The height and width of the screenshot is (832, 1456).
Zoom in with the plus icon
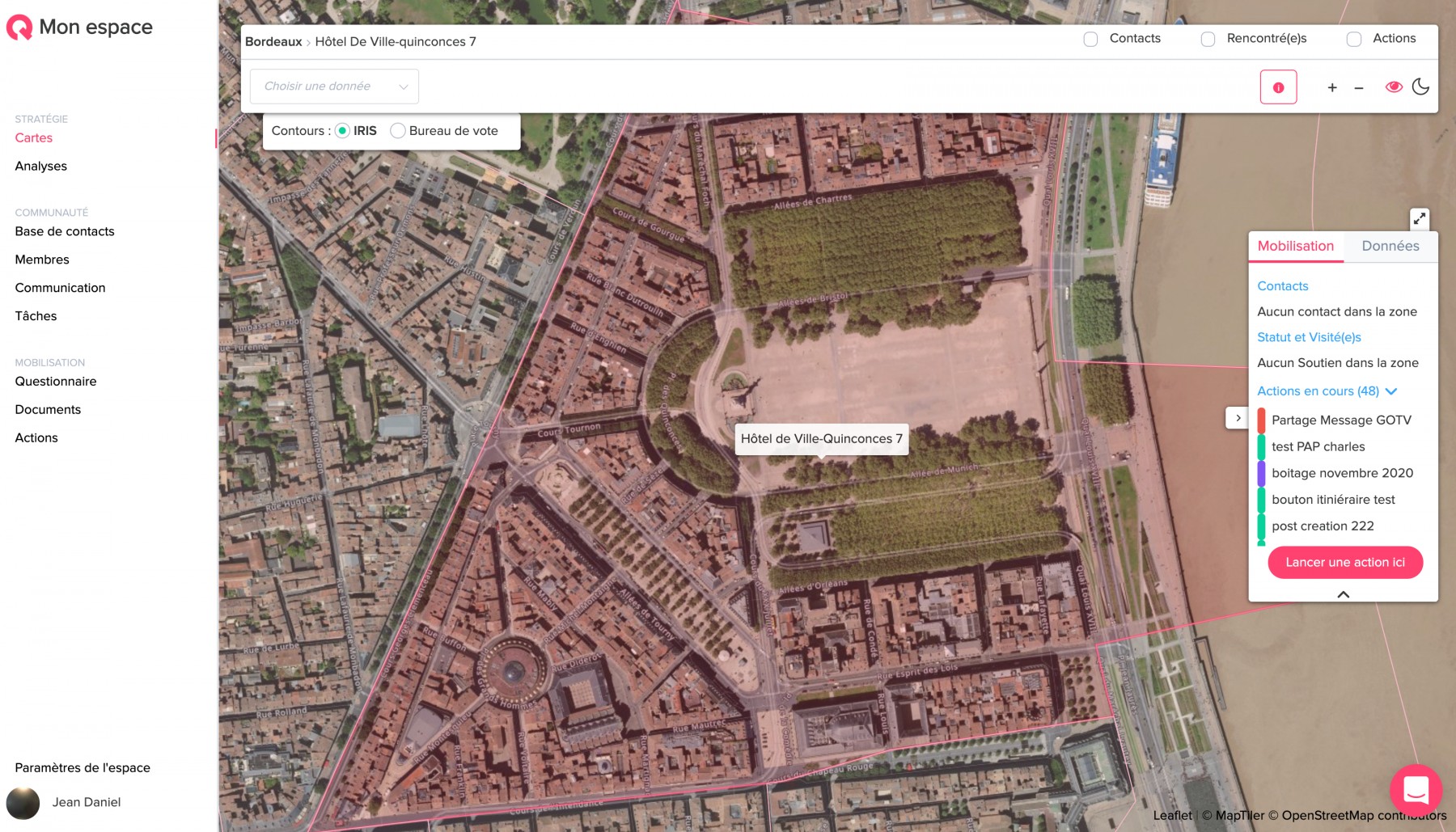tap(1332, 87)
